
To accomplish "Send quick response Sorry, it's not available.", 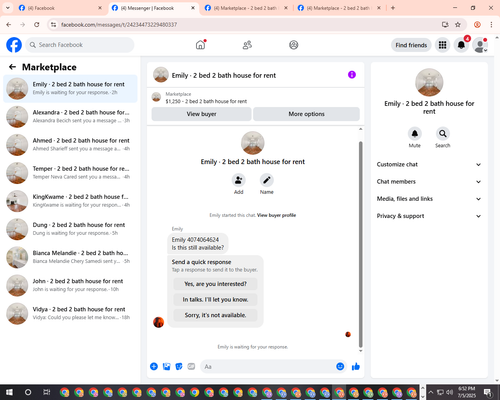I will [215, 315].
